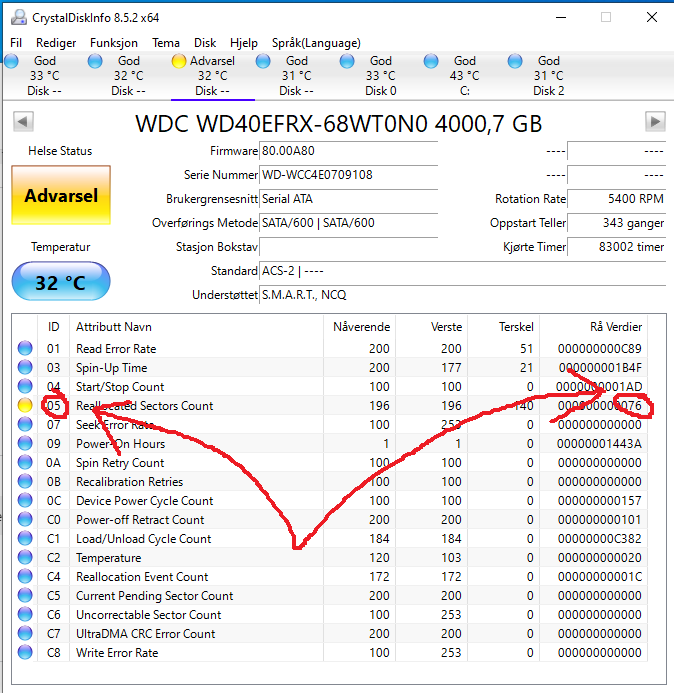Select the God 31 °C Disk -- tab
Image resolution: width=674 pixels, height=693 pixels.
coord(296,76)
